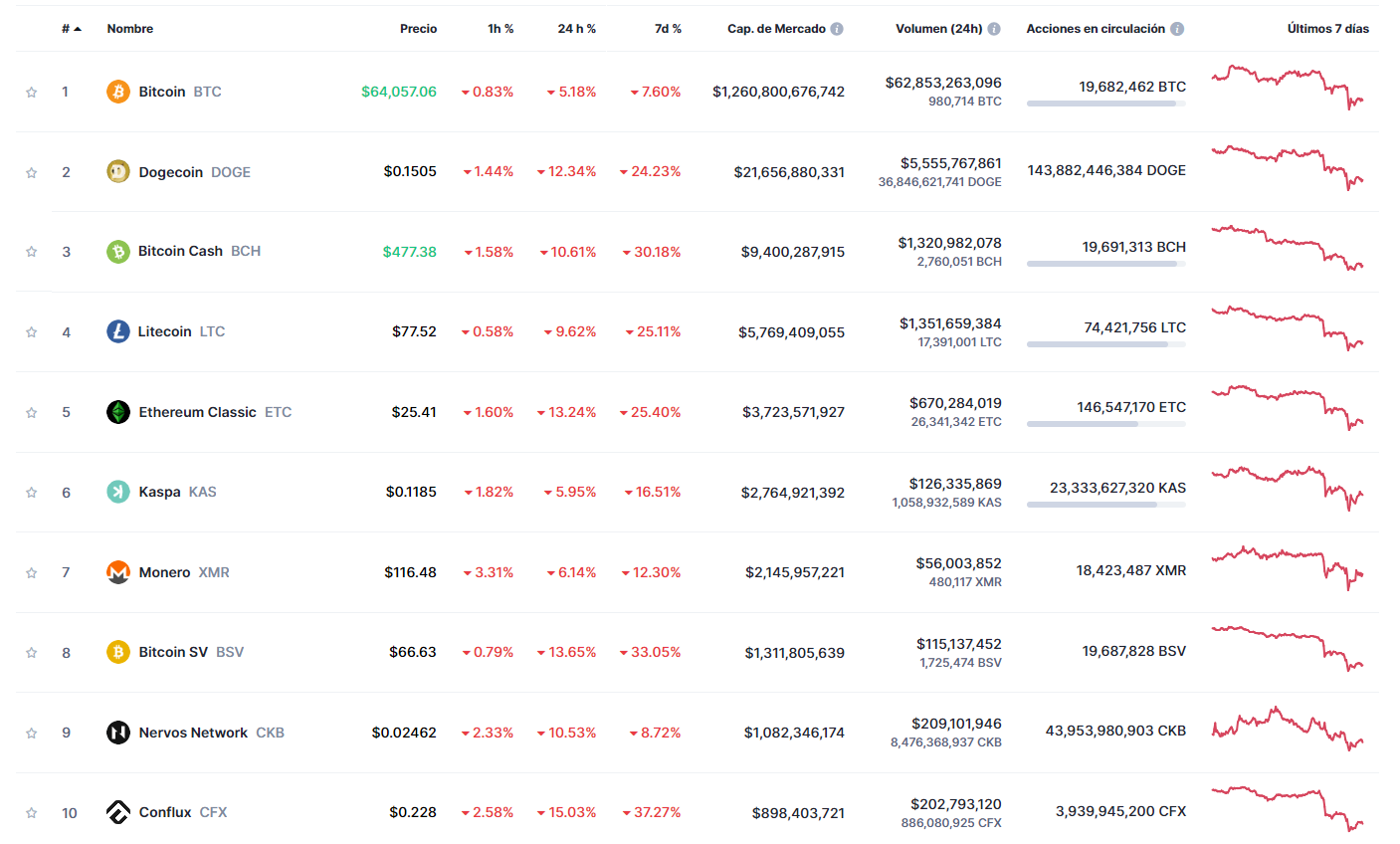Sort table by 1h % column

pyautogui.click(x=500, y=29)
